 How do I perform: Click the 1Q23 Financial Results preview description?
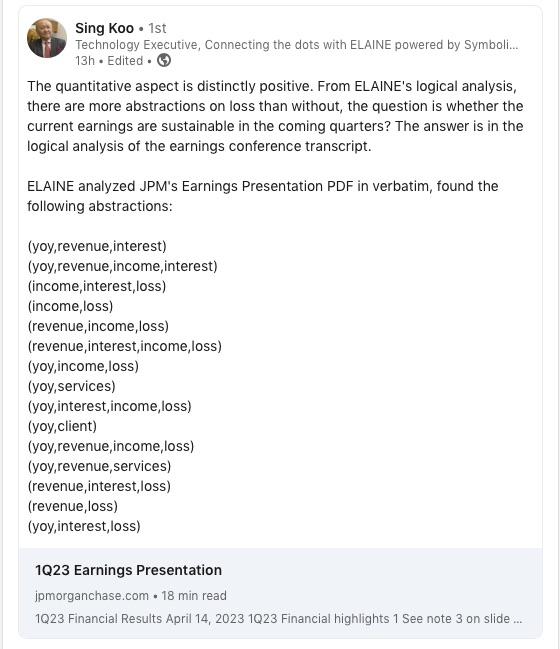coord(279,618)
